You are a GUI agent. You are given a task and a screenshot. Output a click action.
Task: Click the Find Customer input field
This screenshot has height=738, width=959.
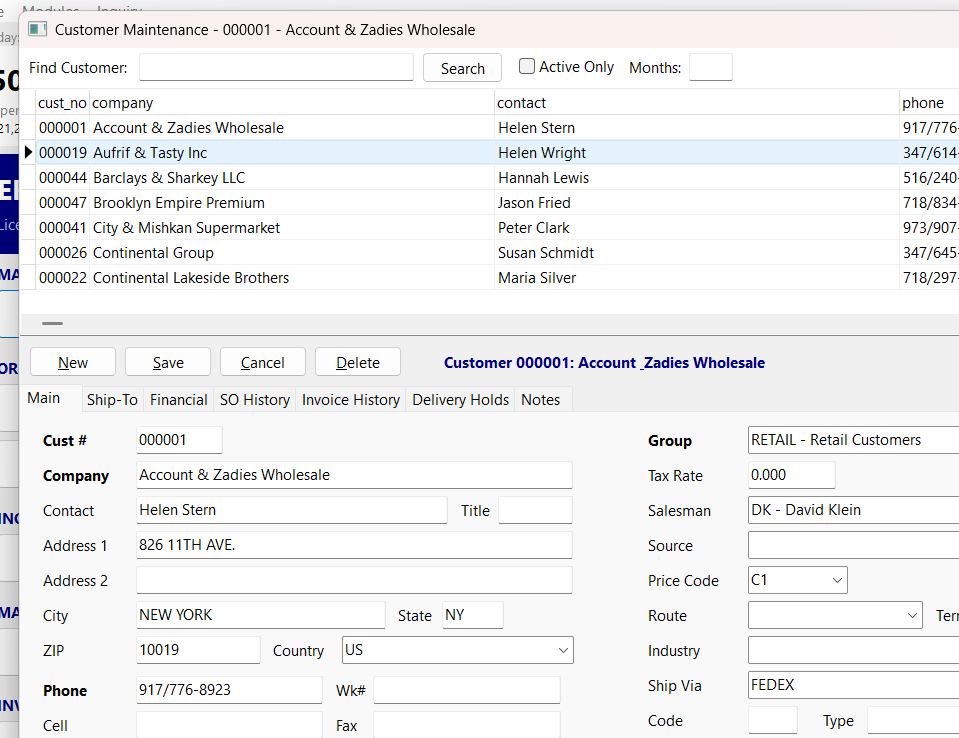click(x=275, y=67)
